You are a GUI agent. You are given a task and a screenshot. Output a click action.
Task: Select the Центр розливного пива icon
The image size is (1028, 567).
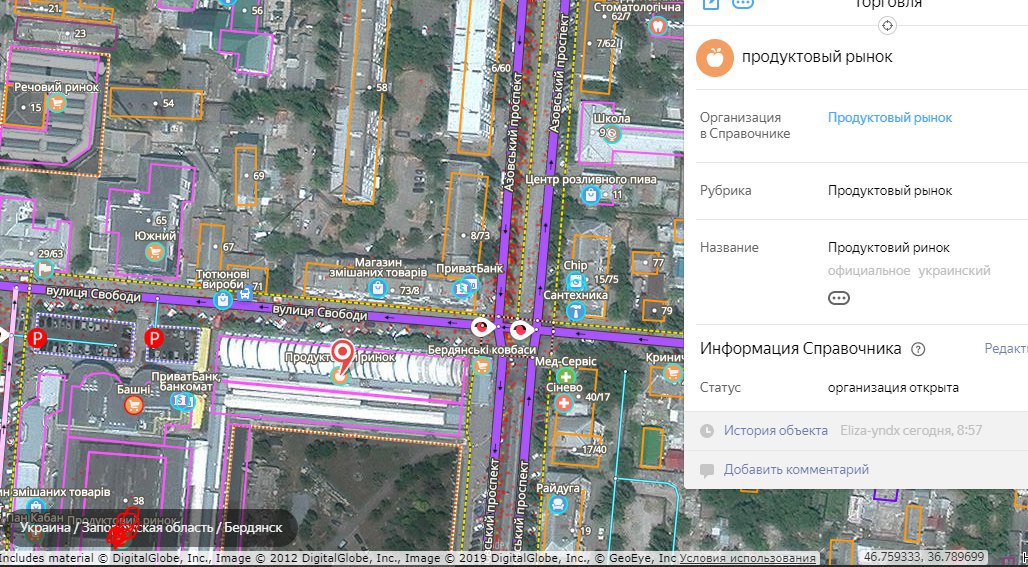(x=591, y=195)
